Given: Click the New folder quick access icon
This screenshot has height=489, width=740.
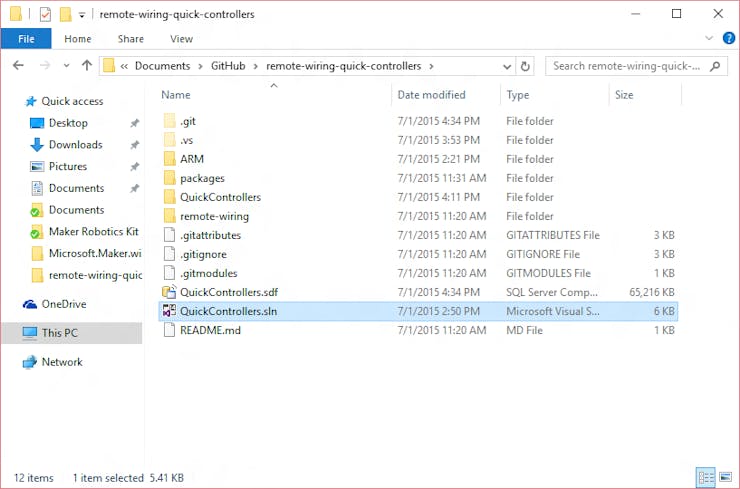Looking at the screenshot, I should 66,15.
